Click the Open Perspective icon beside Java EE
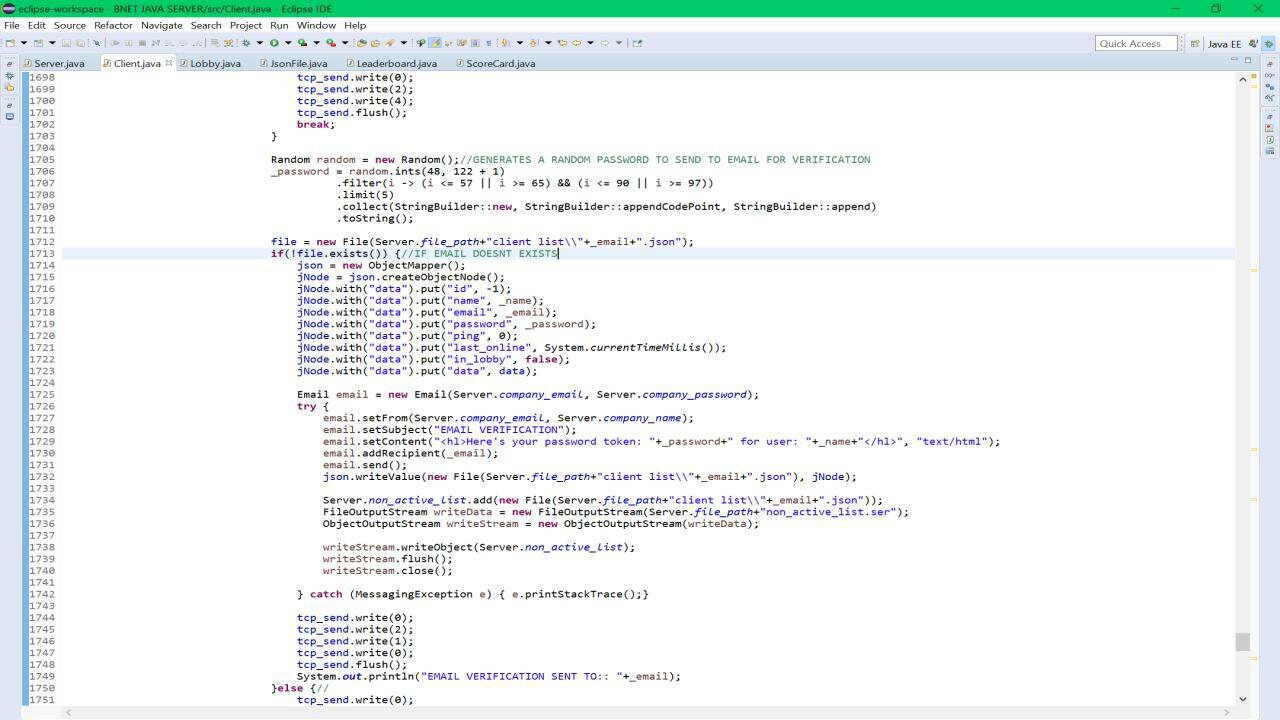 [1194, 44]
